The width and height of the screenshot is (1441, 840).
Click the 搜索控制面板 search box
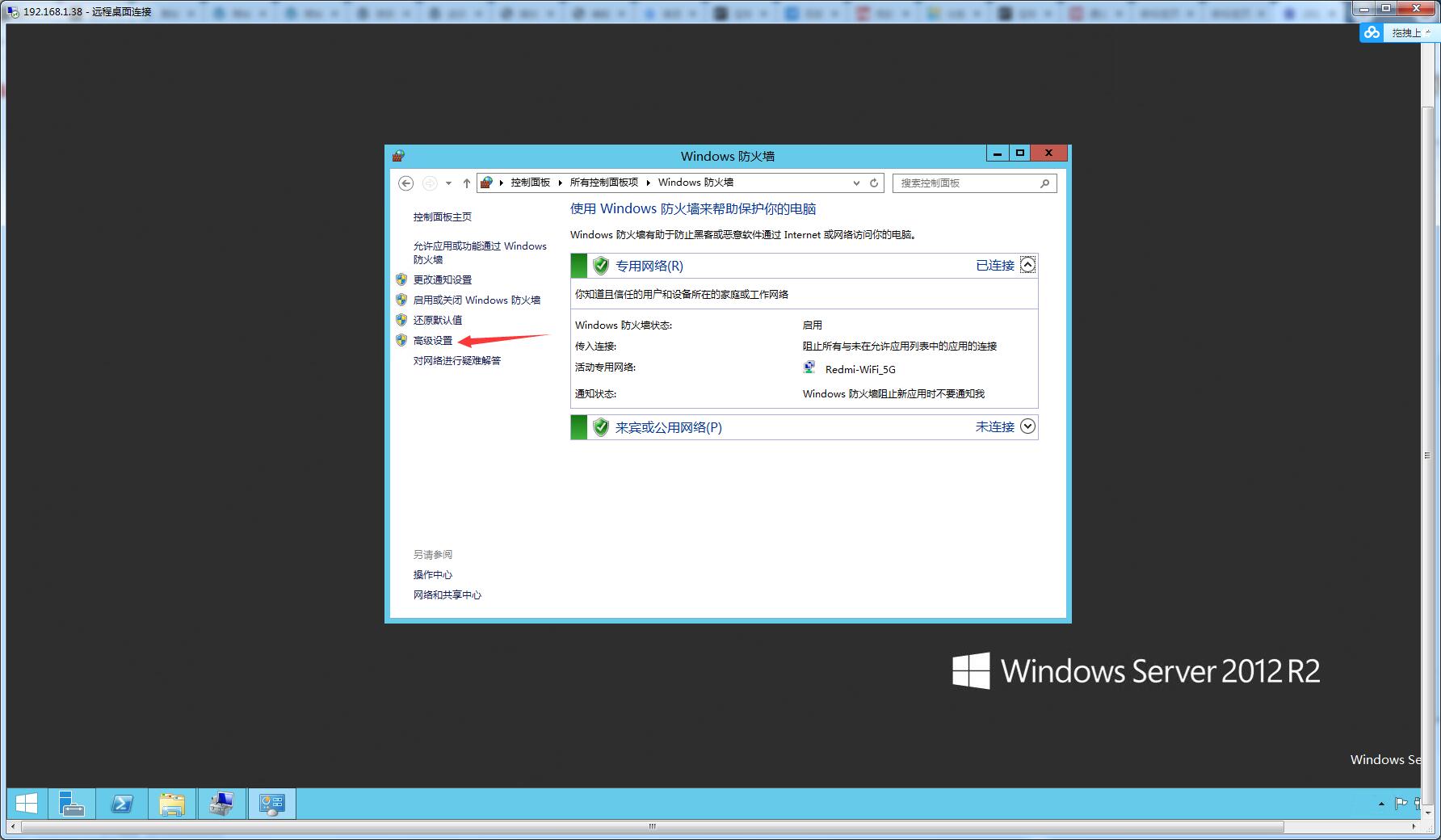[x=965, y=183]
